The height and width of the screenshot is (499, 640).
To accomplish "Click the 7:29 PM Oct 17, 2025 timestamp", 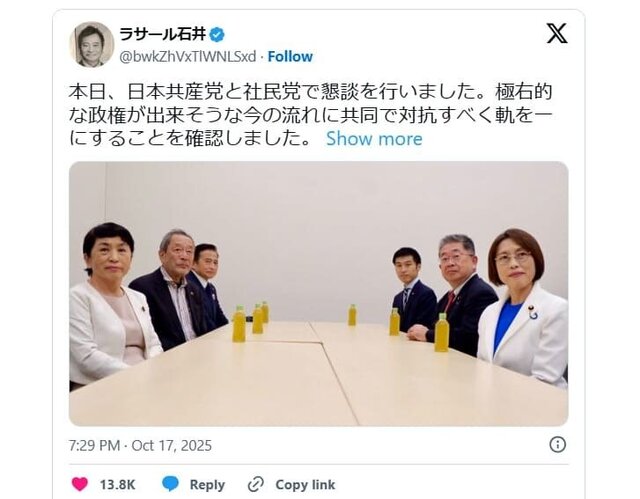I will pos(140,445).
